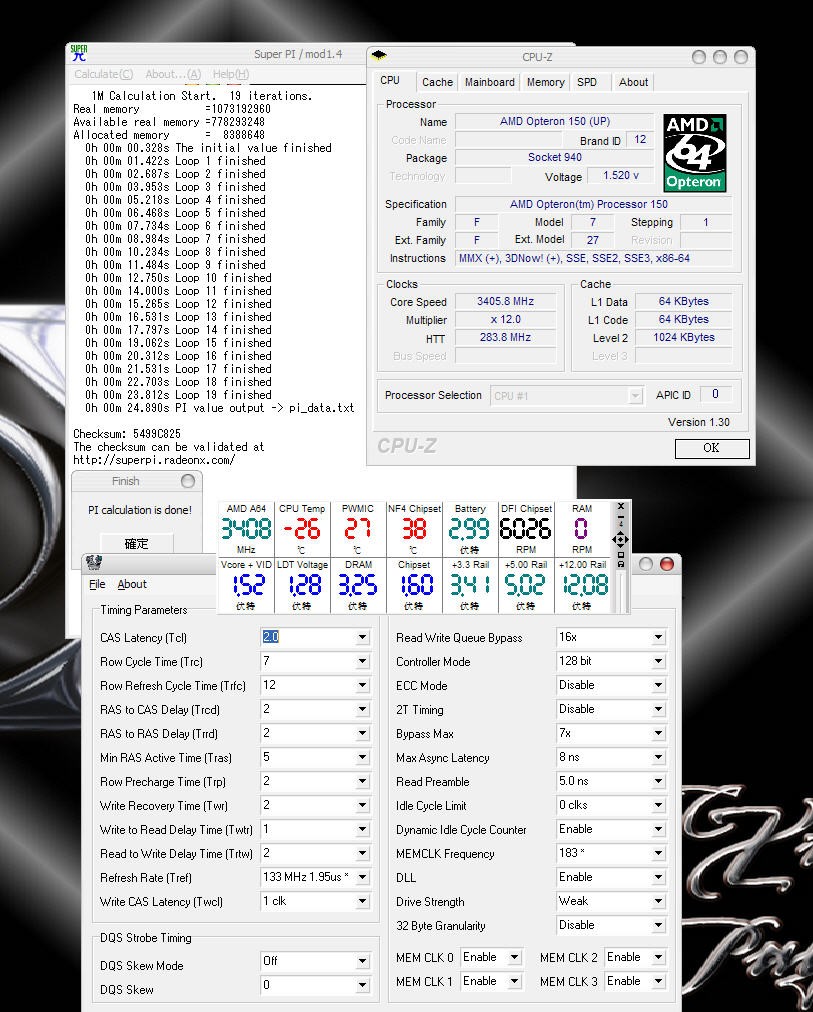813x1012 pixels.
Task: Click the +3.3 Rail gauge
Action: (x=470, y=585)
